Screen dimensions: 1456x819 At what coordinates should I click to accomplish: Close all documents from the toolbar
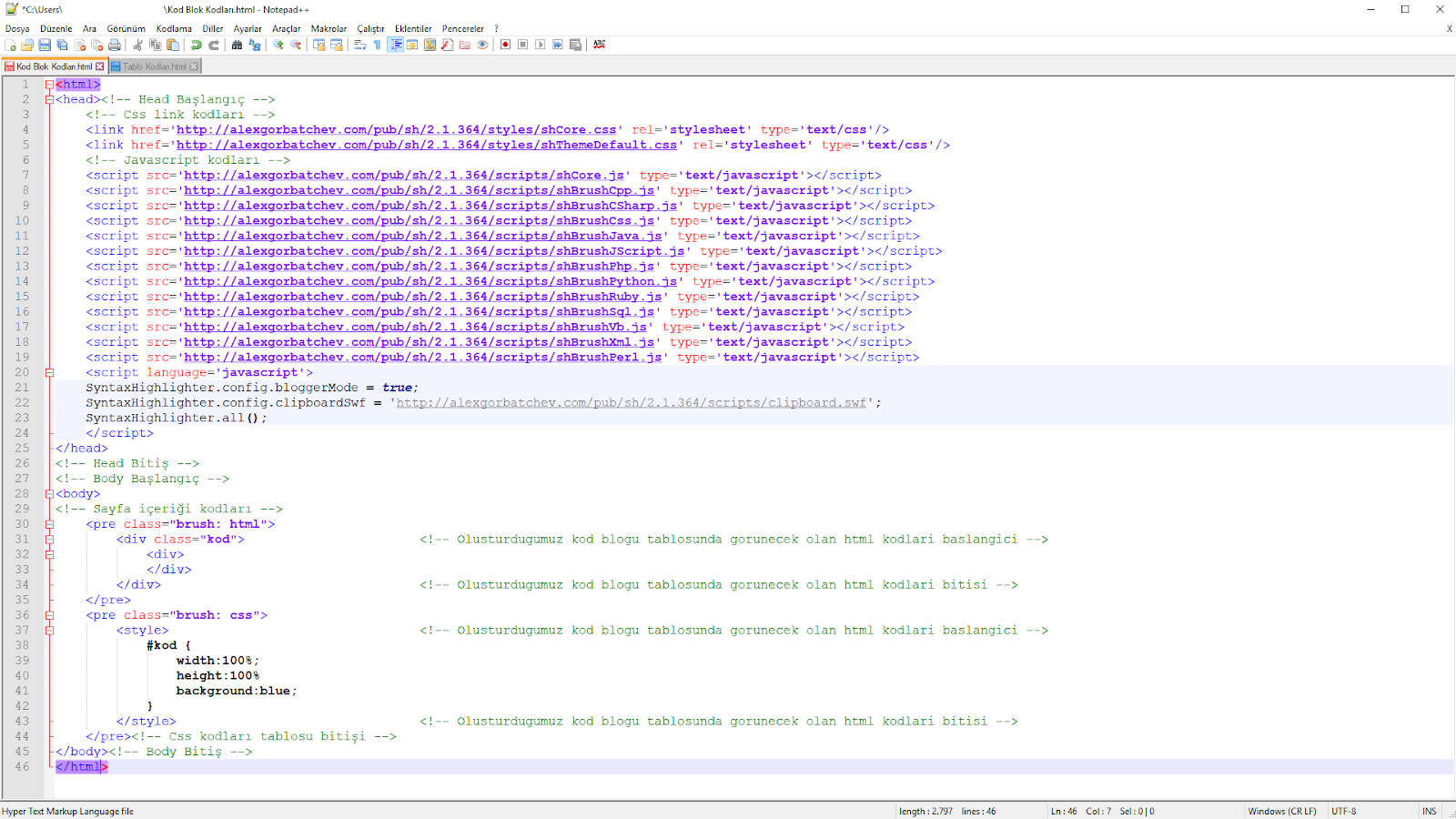coord(97,45)
